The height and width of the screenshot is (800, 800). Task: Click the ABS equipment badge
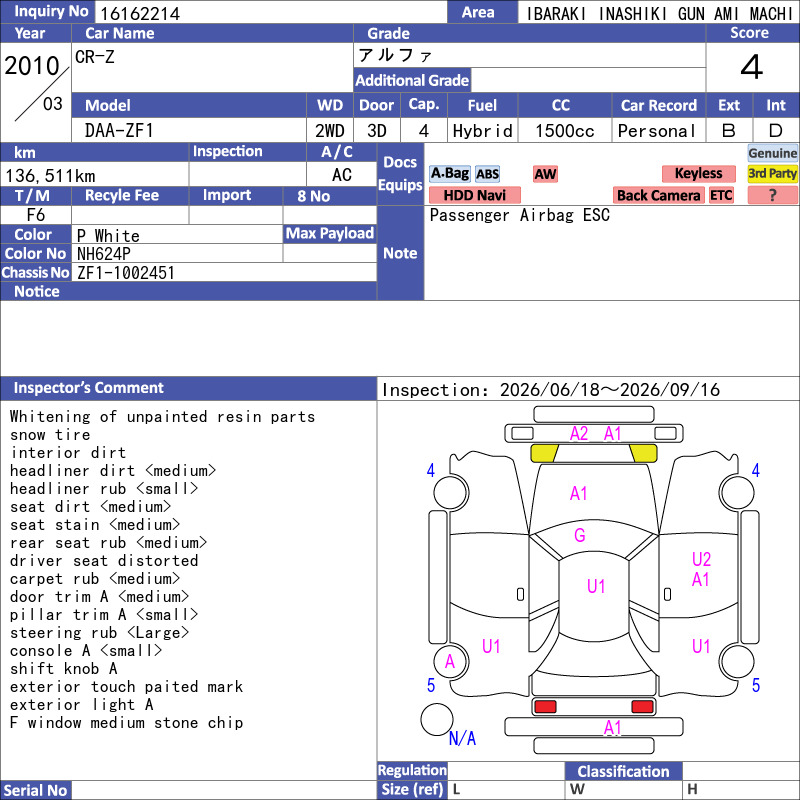pyautogui.click(x=487, y=174)
